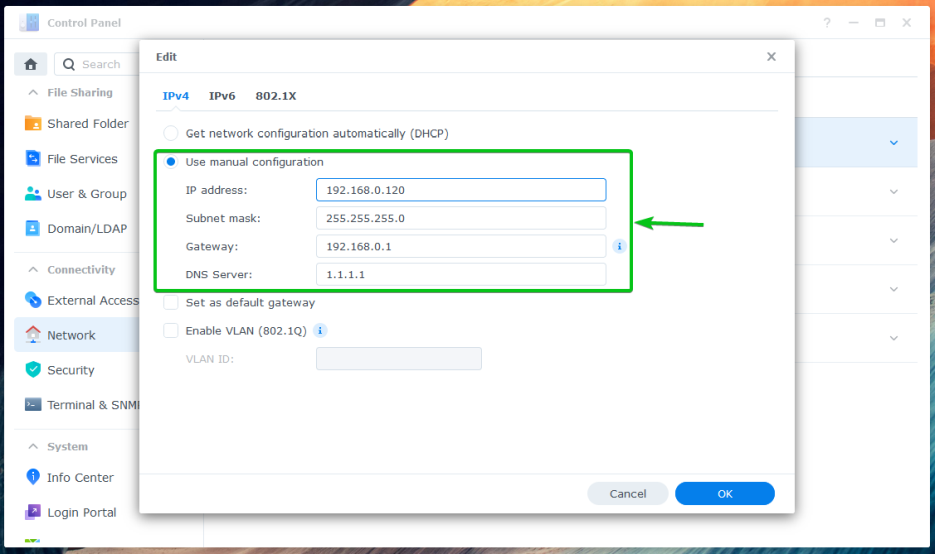Screen dimensions: 935x554
Task: Click the Subnet mask field
Action: (x=461, y=218)
